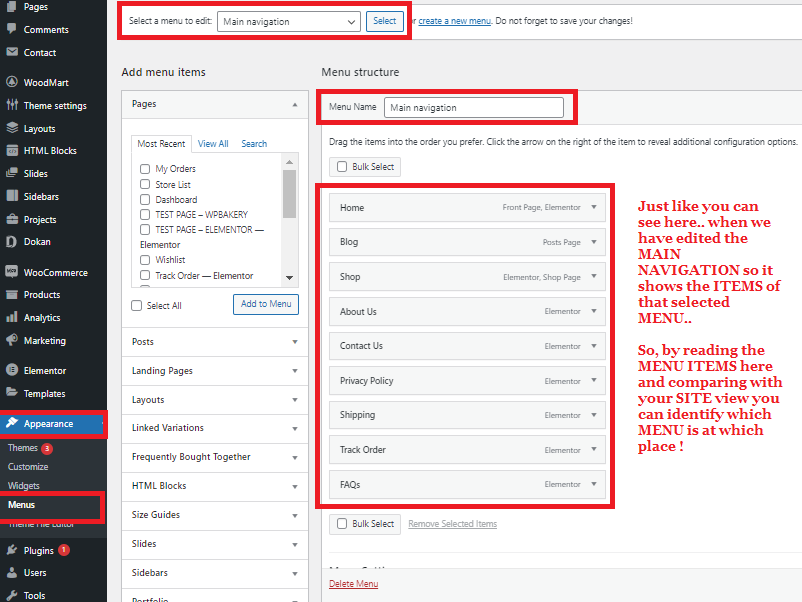Click the pages list scrollbar thumb
Viewport: 802px width, 602px height.
[289, 194]
